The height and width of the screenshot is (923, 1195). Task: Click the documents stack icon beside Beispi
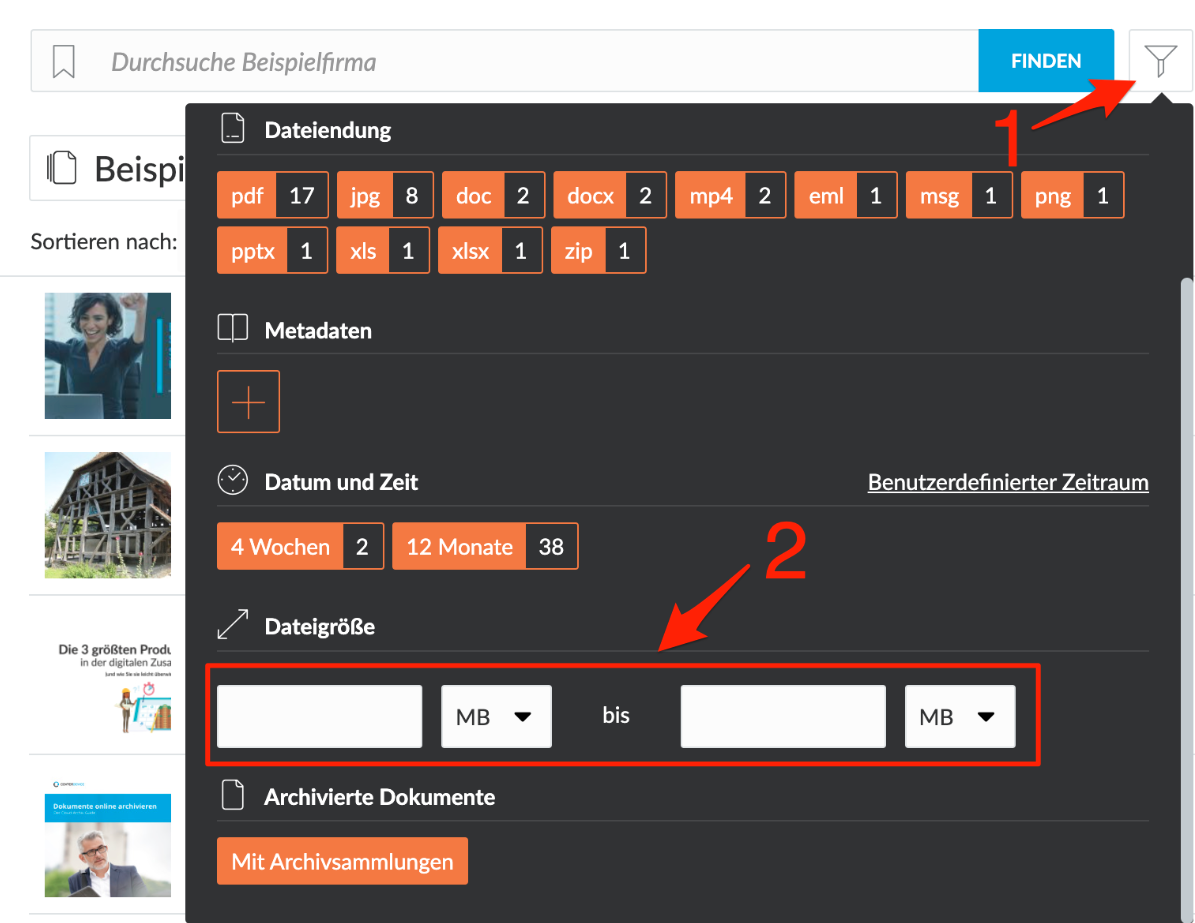pyautogui.click(x=62, y=168)
